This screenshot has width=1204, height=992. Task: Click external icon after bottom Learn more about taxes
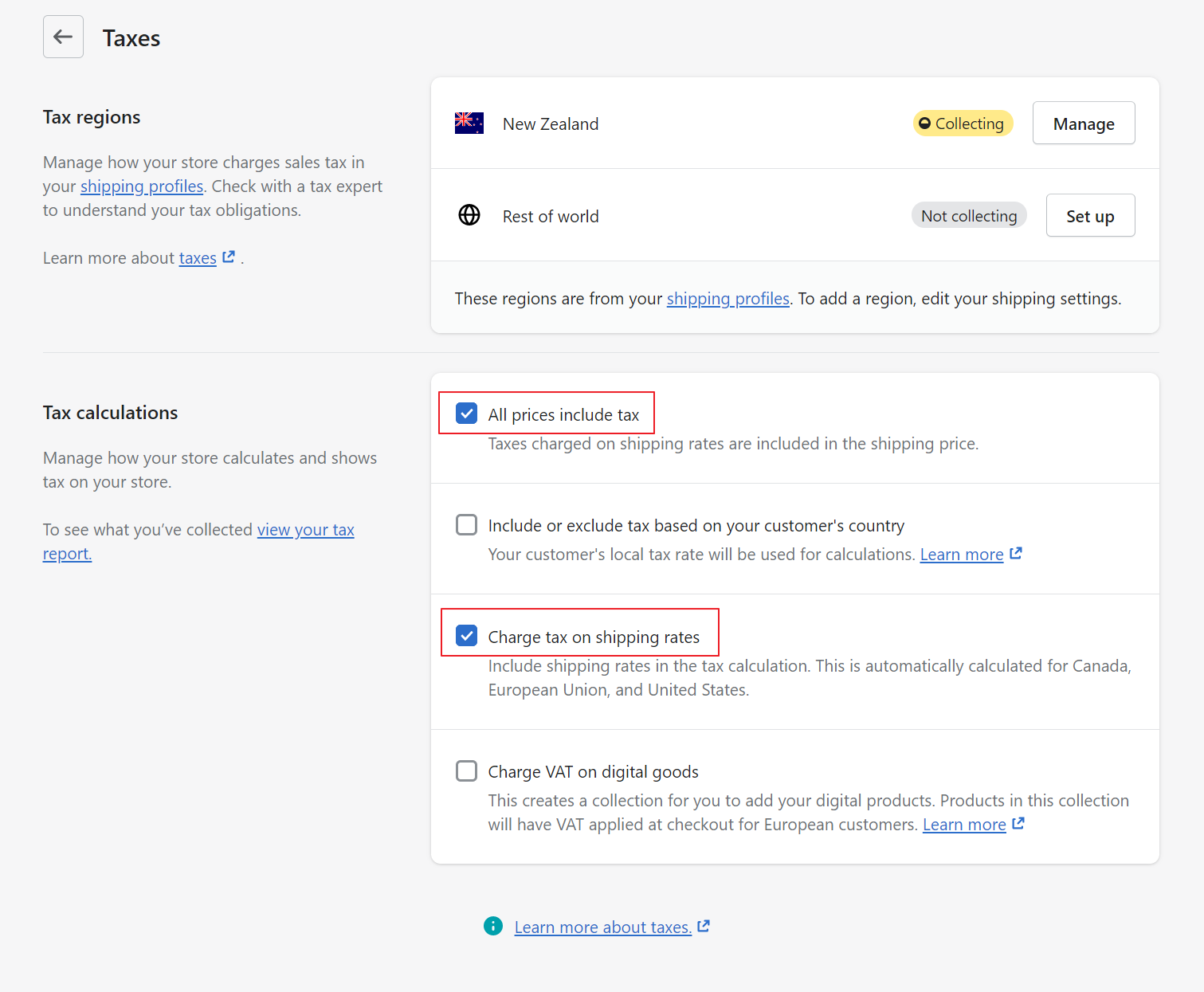(704, 926)
